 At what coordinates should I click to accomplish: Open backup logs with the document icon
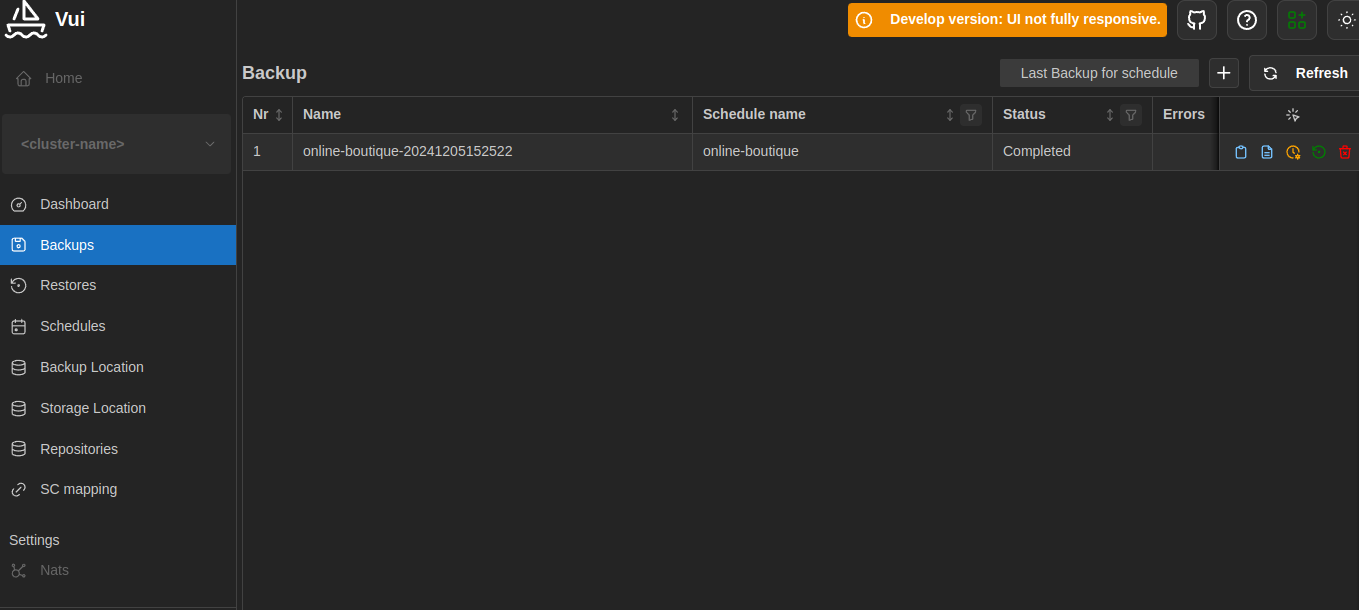tap(1267, 152)
